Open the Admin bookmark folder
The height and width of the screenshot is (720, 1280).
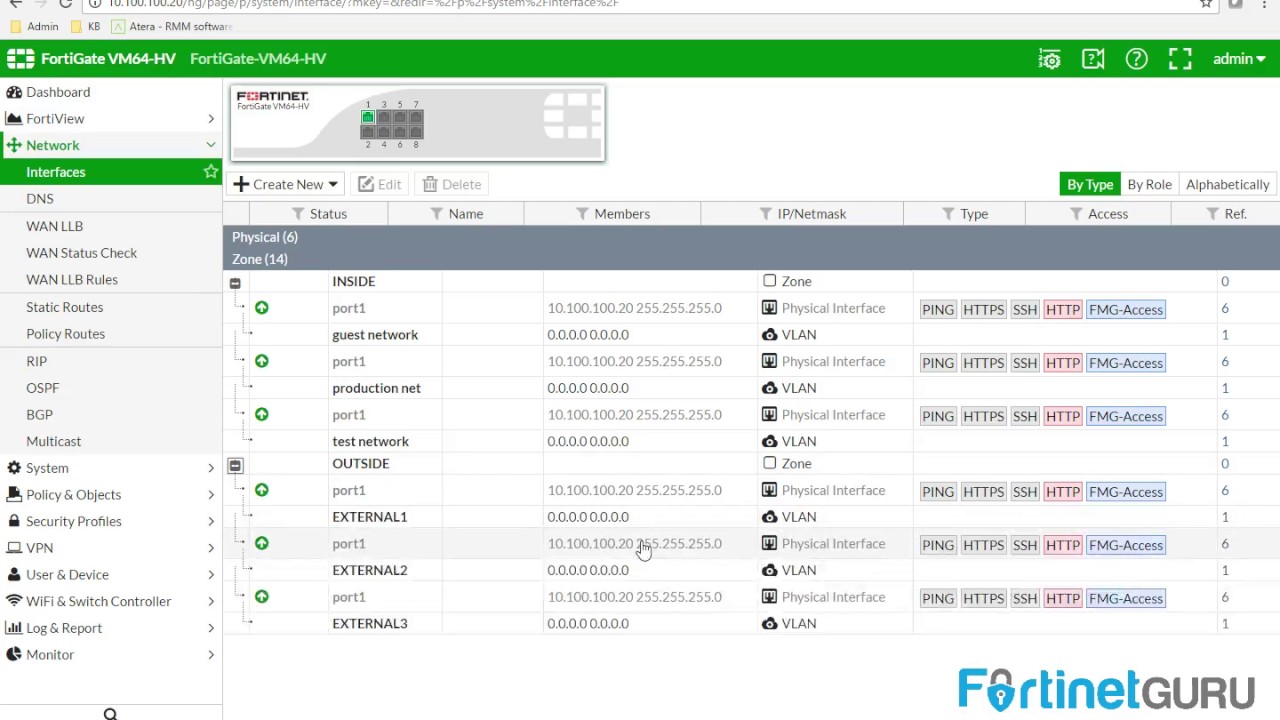35,26
